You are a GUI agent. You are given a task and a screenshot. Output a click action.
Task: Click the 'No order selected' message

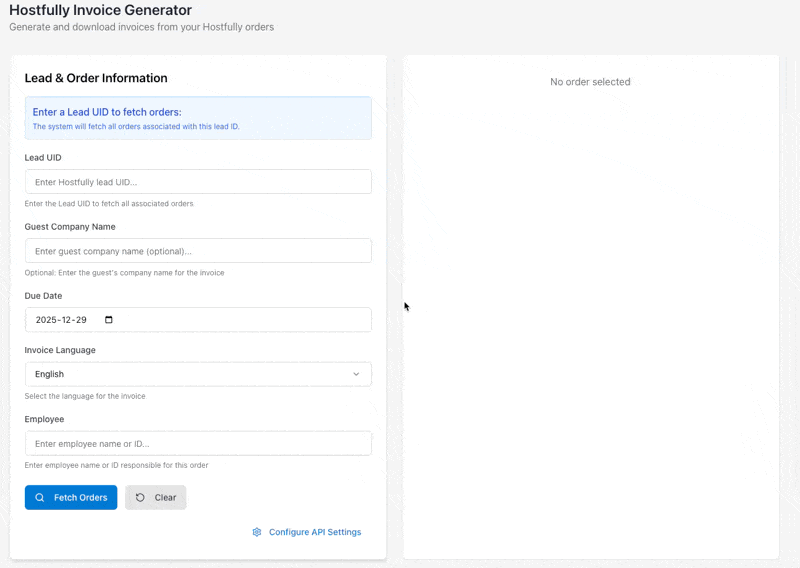590,82
